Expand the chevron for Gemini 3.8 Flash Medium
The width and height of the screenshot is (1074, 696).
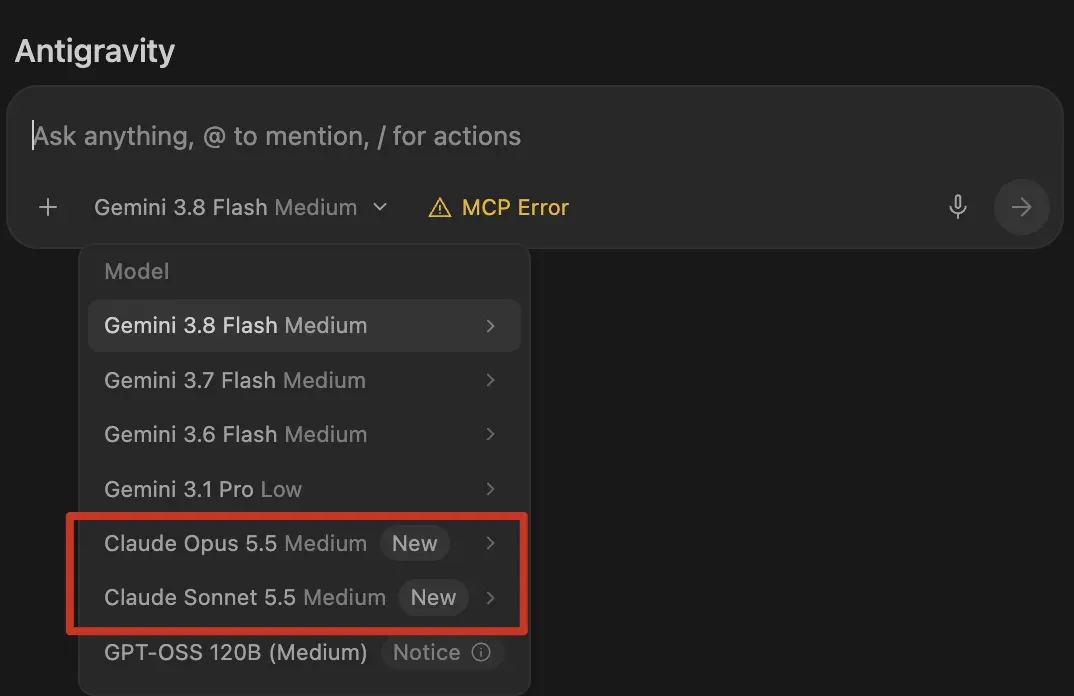click(490, 325)
